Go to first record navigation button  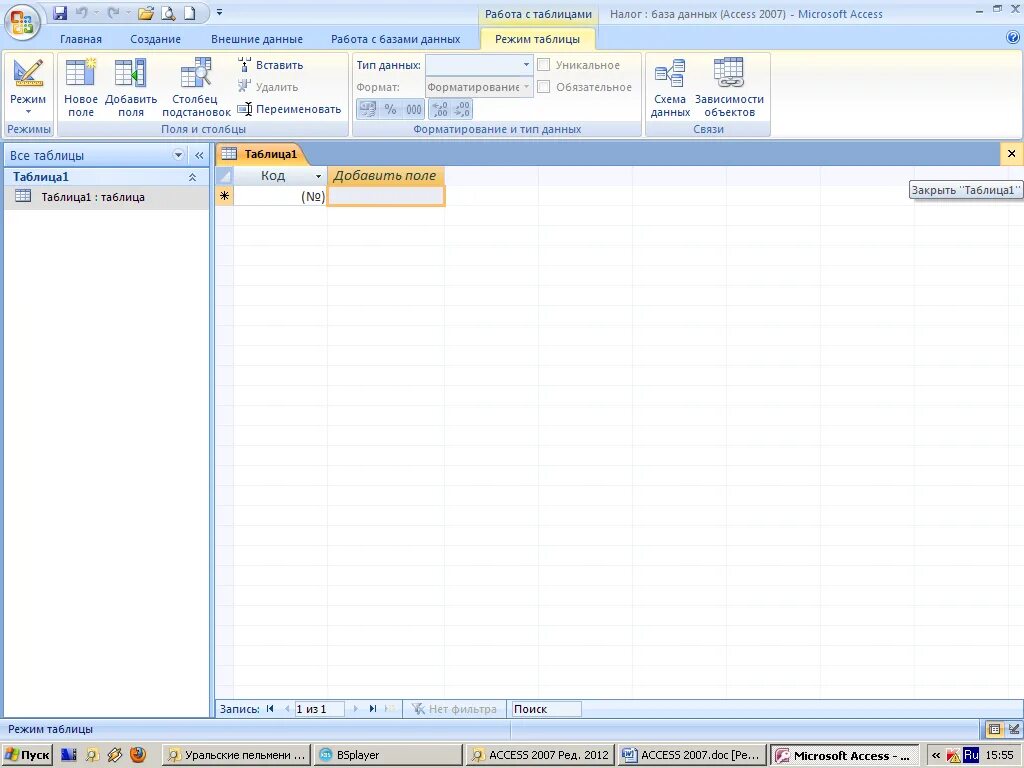[x=270, y=709]
